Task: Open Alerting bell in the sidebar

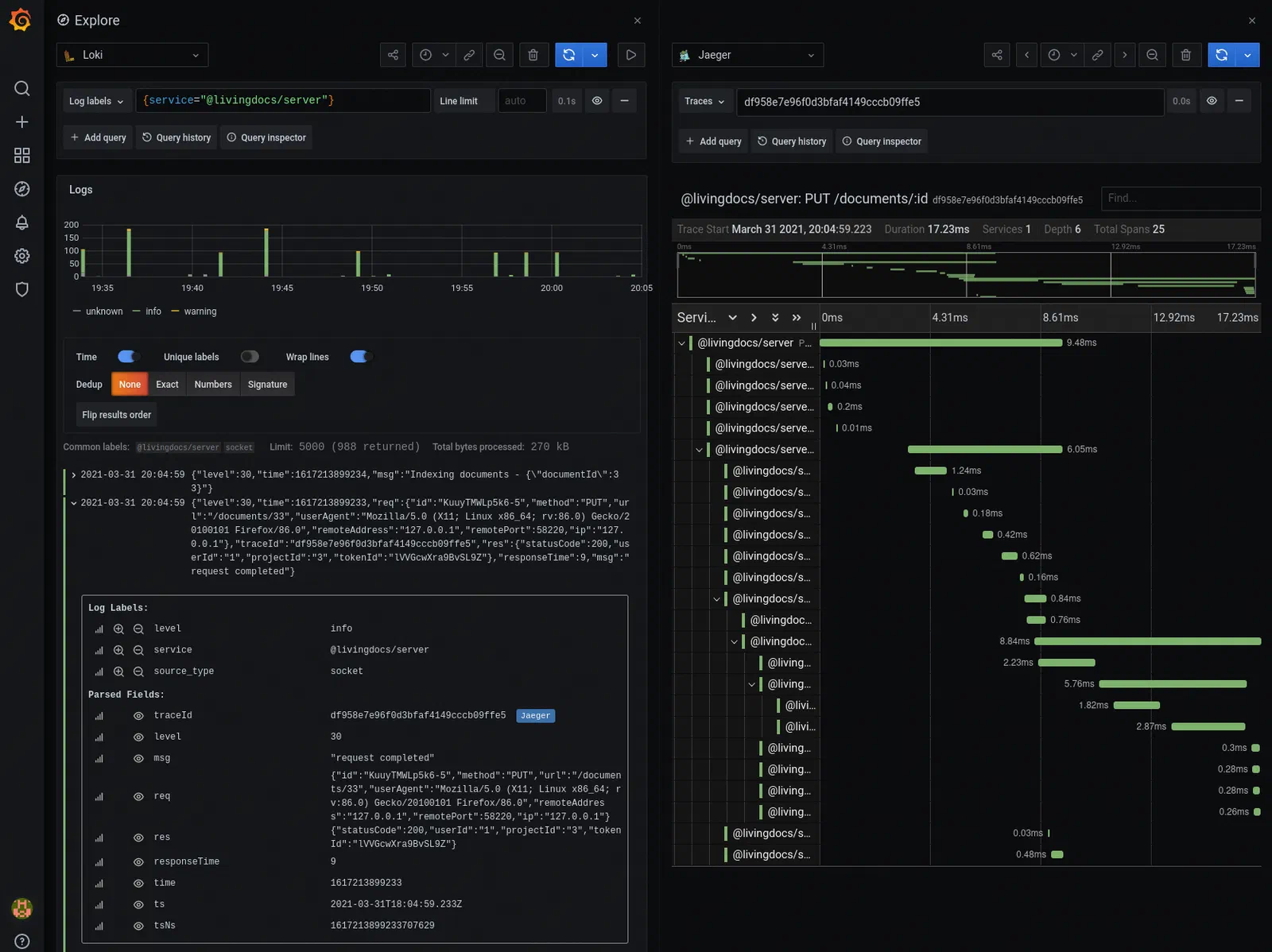Action: click(22, 223)
